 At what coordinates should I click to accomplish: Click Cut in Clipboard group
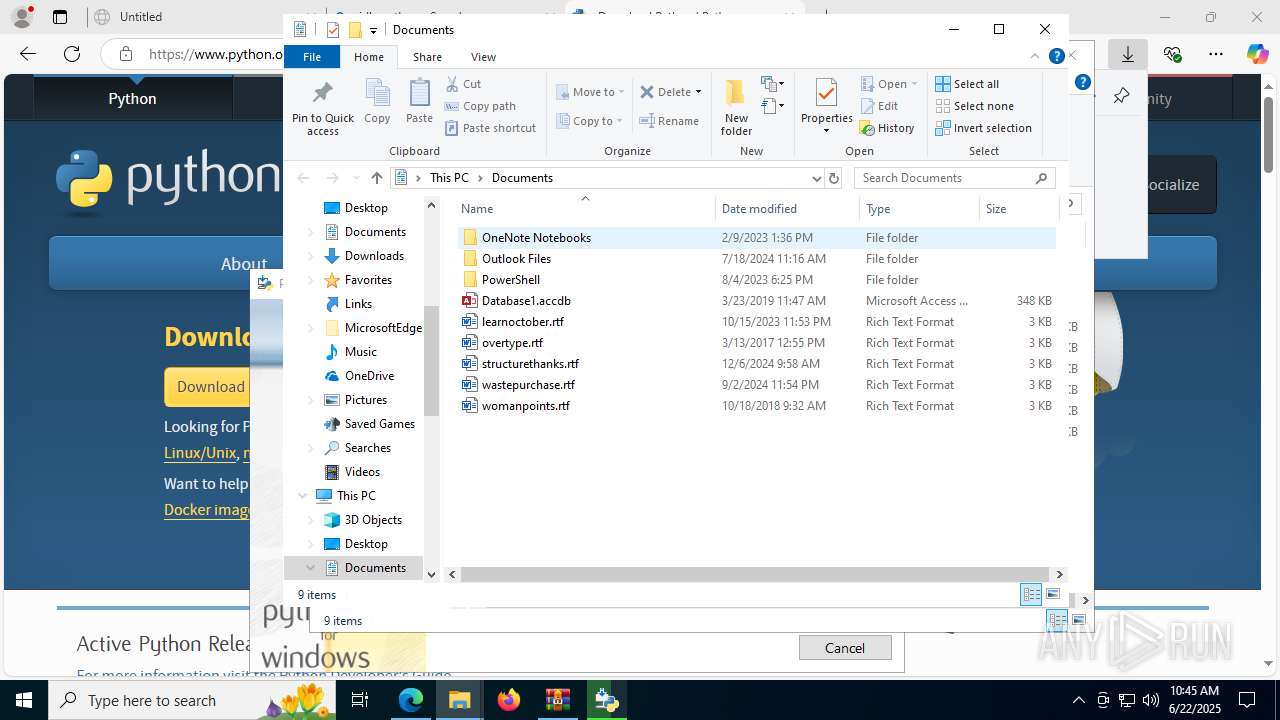point(463,84)
